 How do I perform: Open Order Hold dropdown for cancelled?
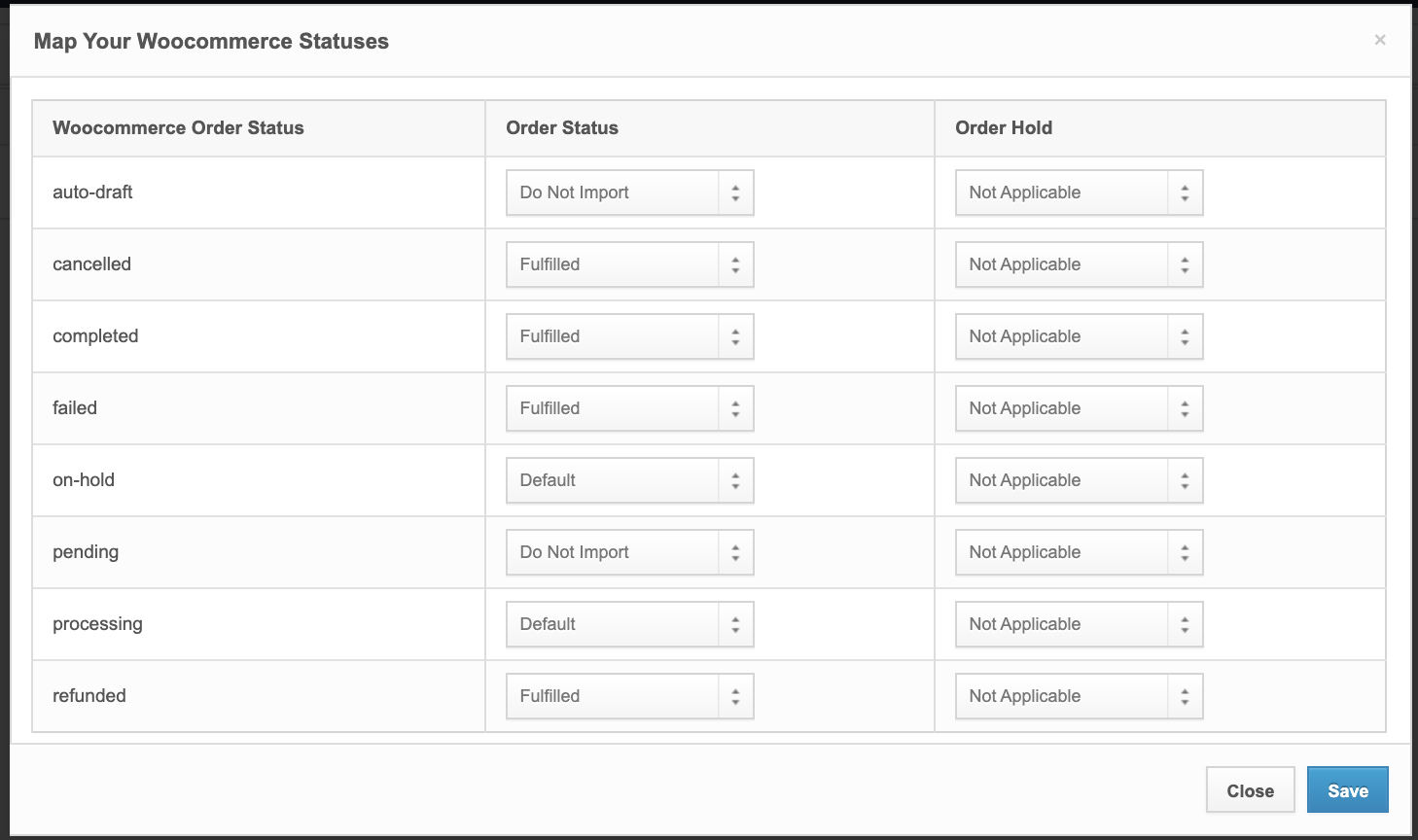[1079, 264]
